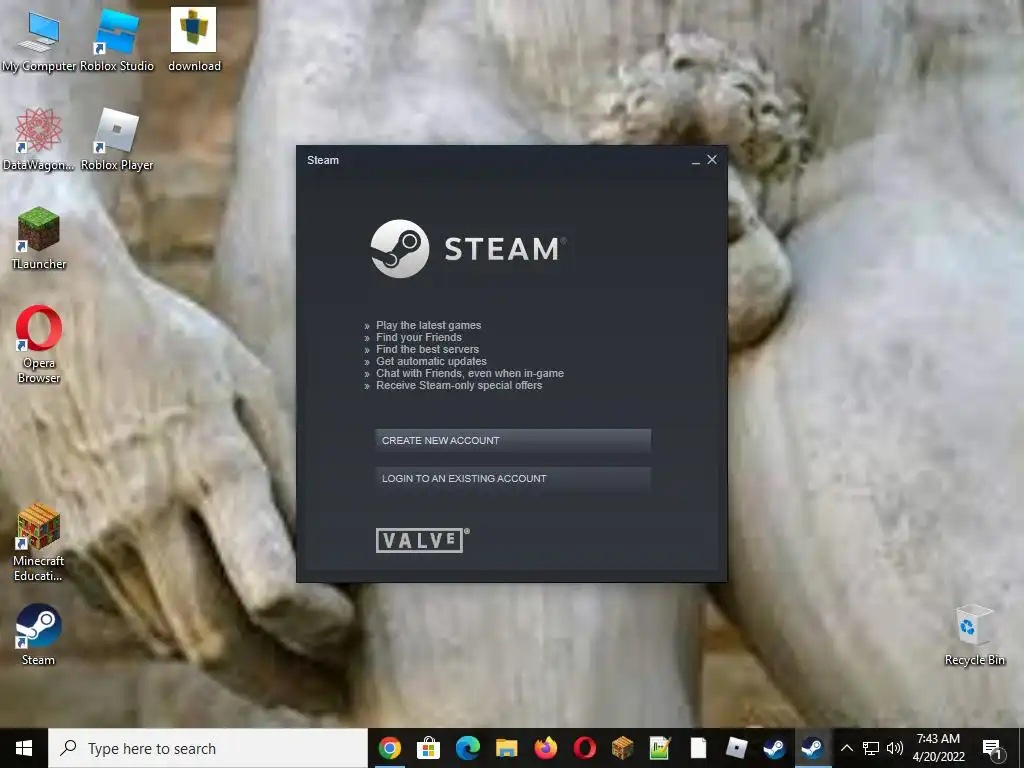The width and height of the screenshot is (1024, 768).
Task: Open the Minecraft block icon in taskbar
Action: pos(622,748)
